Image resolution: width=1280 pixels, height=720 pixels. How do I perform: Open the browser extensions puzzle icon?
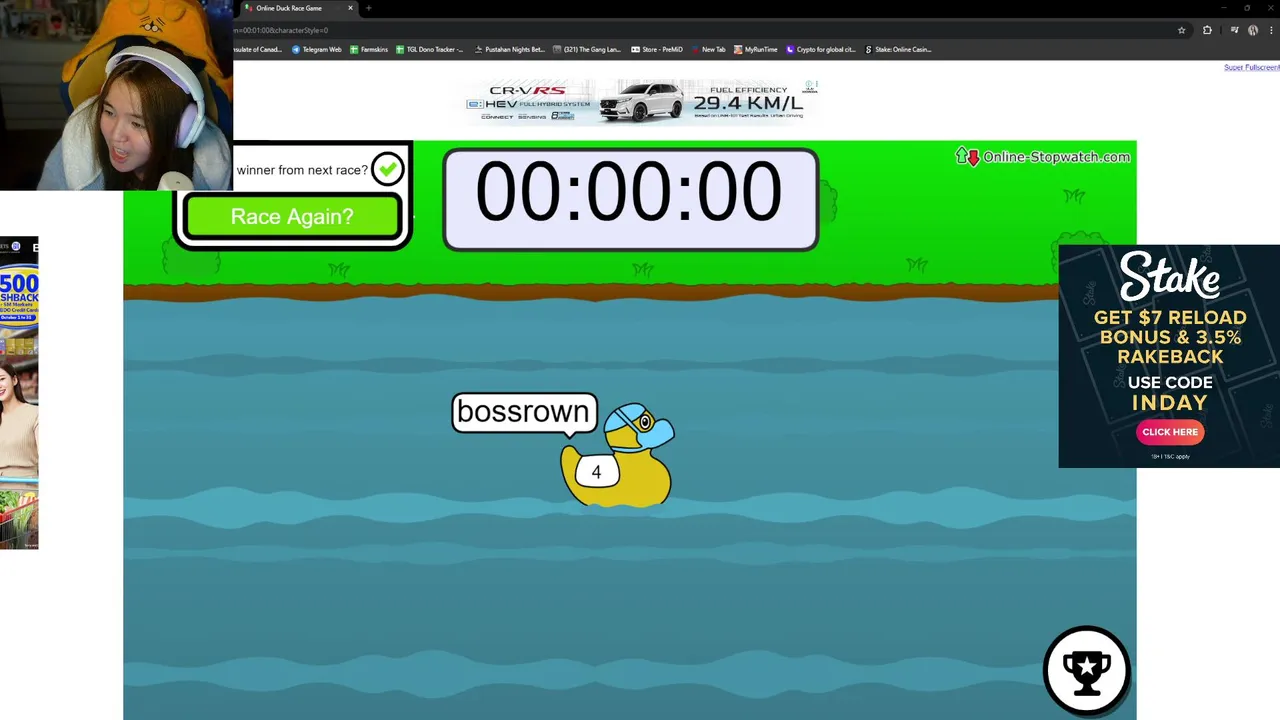(x=1207, y=30)
